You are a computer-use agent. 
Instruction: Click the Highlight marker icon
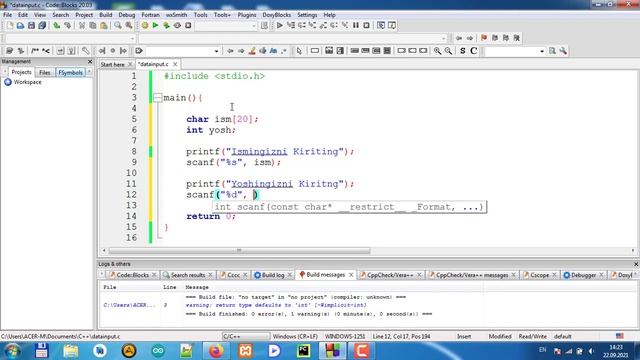(x=252, y=51)
